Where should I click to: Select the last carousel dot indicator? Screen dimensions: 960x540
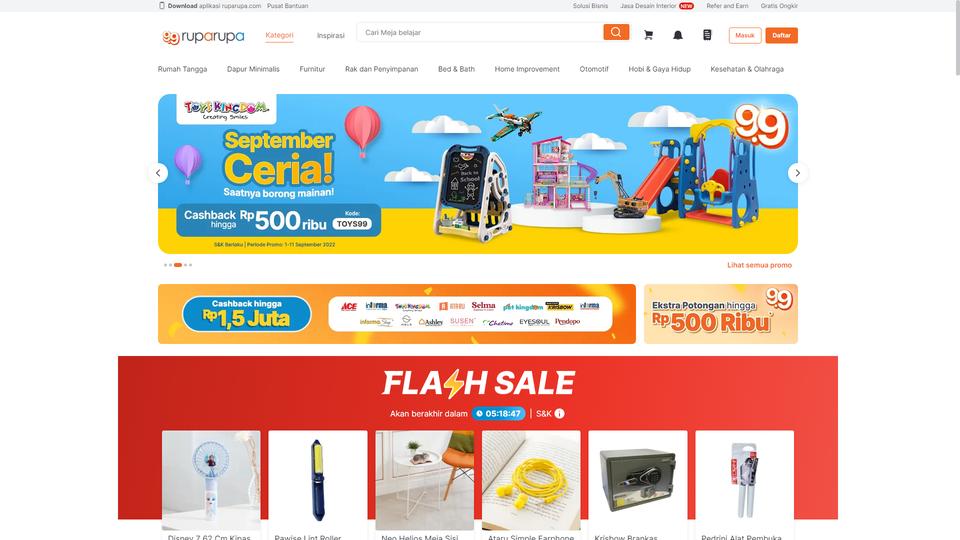(190, 265)
